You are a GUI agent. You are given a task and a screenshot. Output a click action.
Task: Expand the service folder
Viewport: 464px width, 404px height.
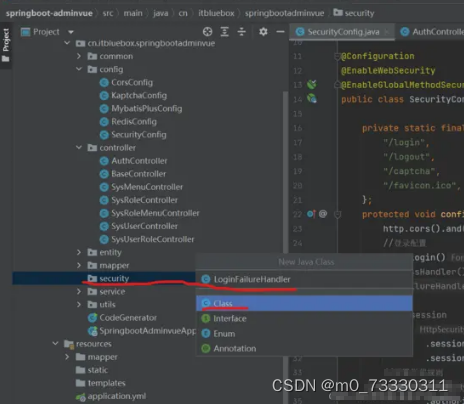click(79, 292)
